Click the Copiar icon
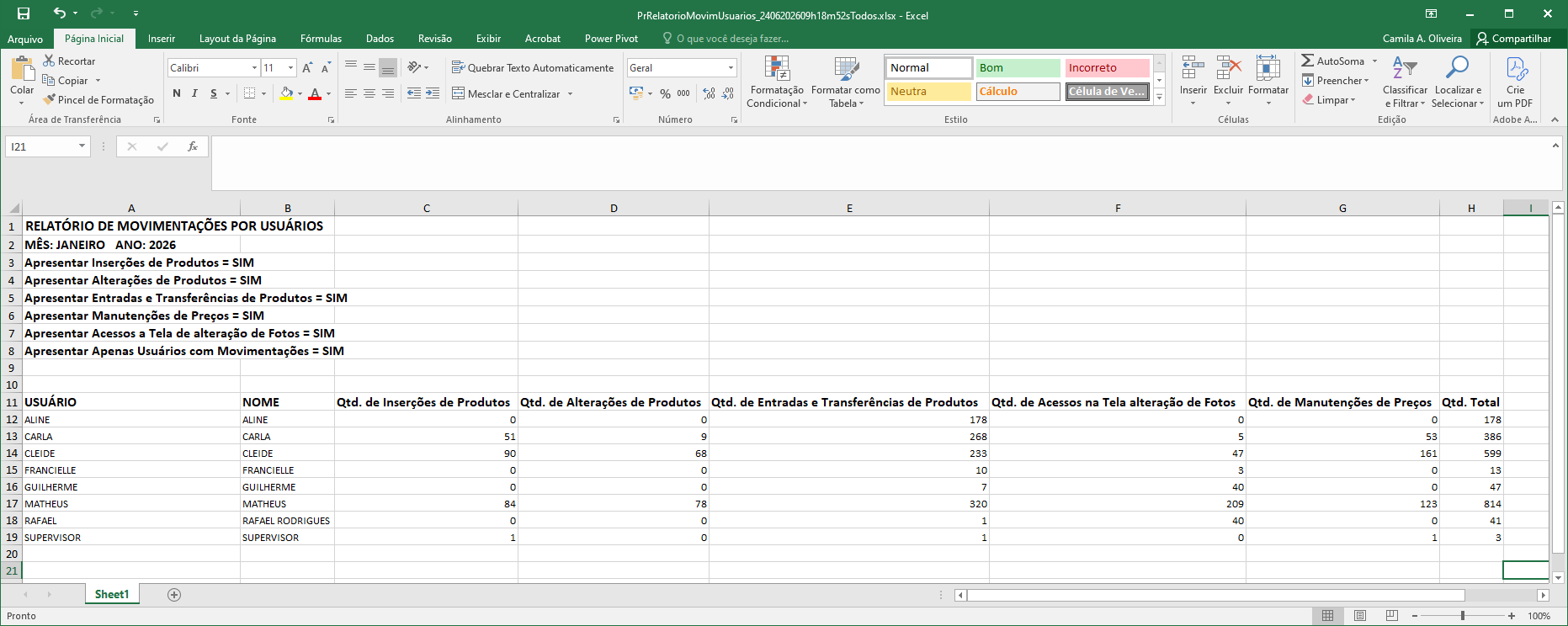This screenshot has height=626, width=1568. click(x=49, y=80)
